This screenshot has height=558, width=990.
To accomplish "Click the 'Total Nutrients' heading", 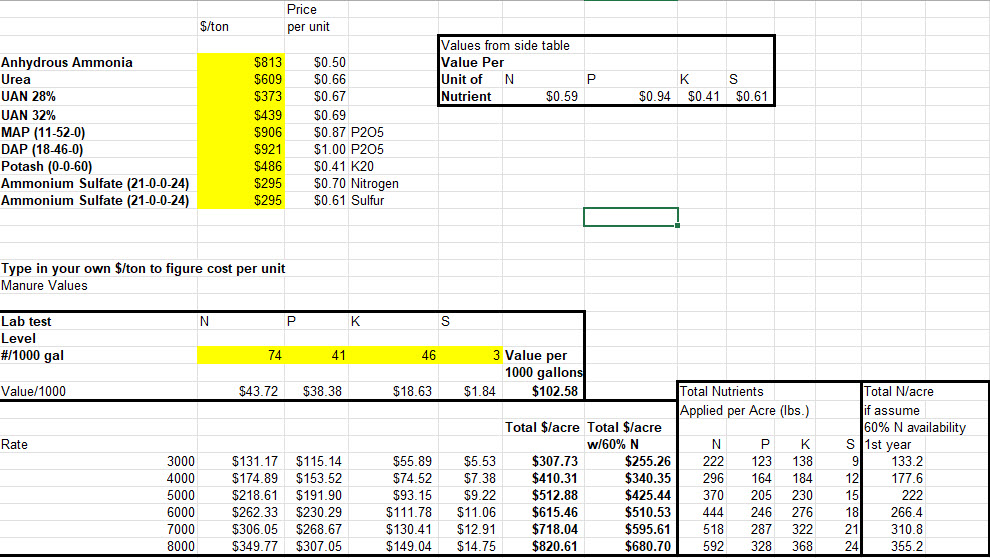I will click(x=722, y=391).
